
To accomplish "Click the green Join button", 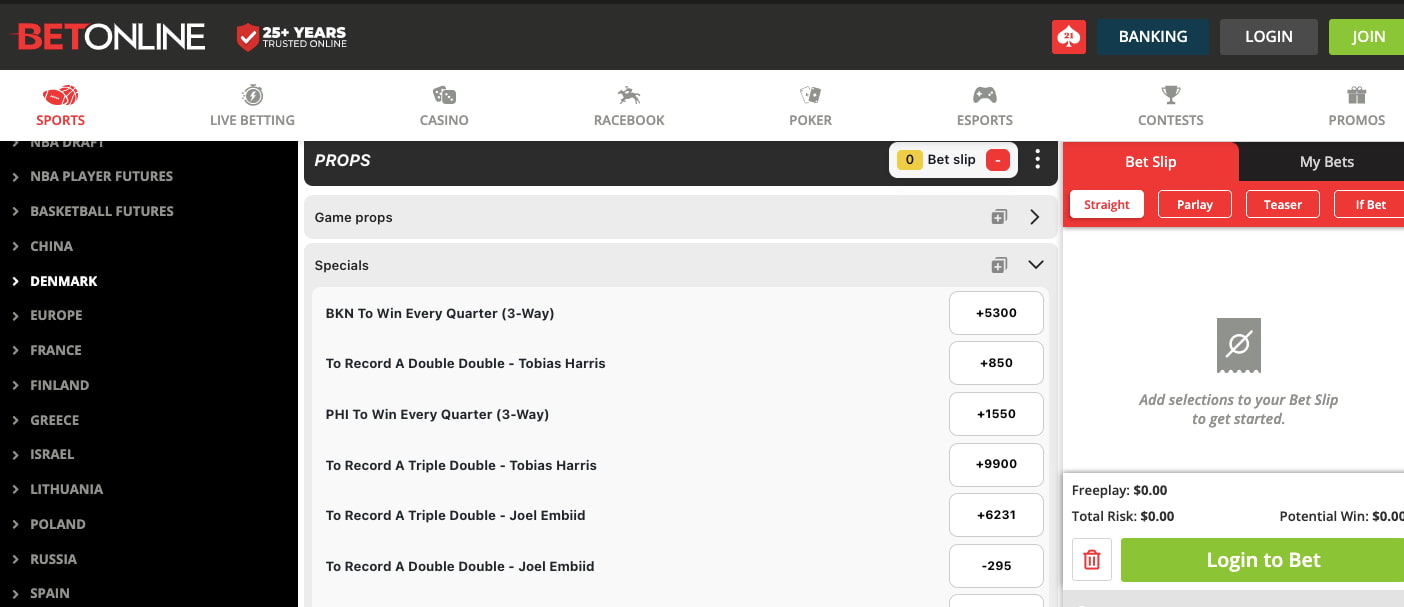I will pyautogui.click(x=1367, y=37).
